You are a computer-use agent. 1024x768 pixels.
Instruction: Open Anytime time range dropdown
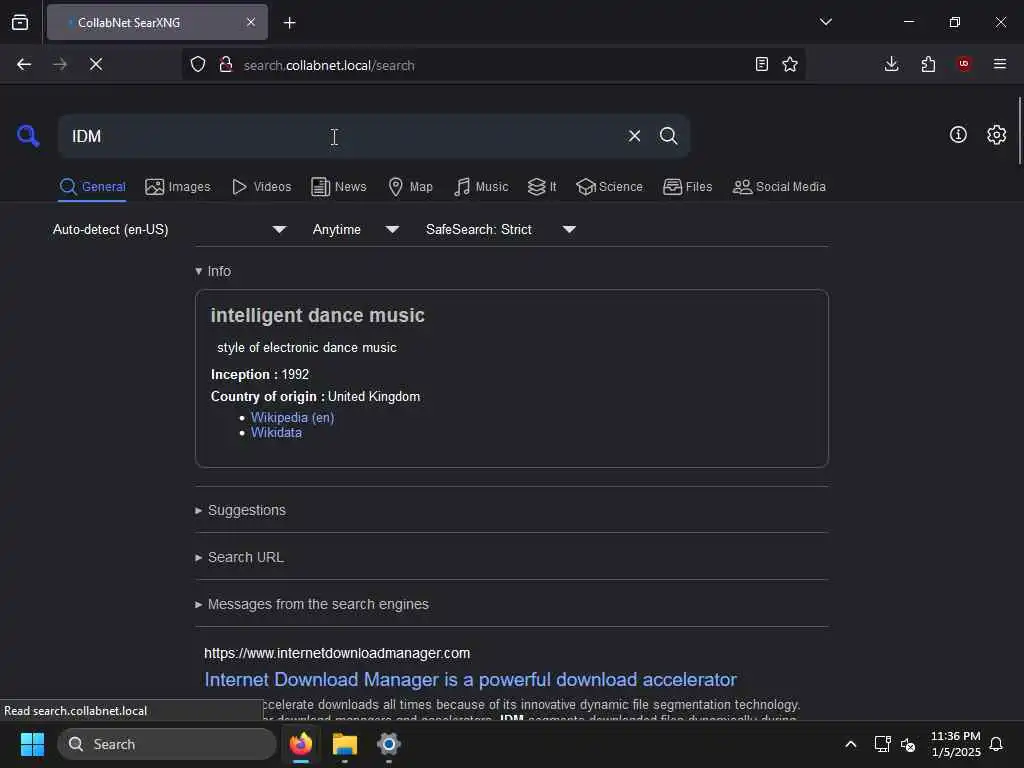355,229
